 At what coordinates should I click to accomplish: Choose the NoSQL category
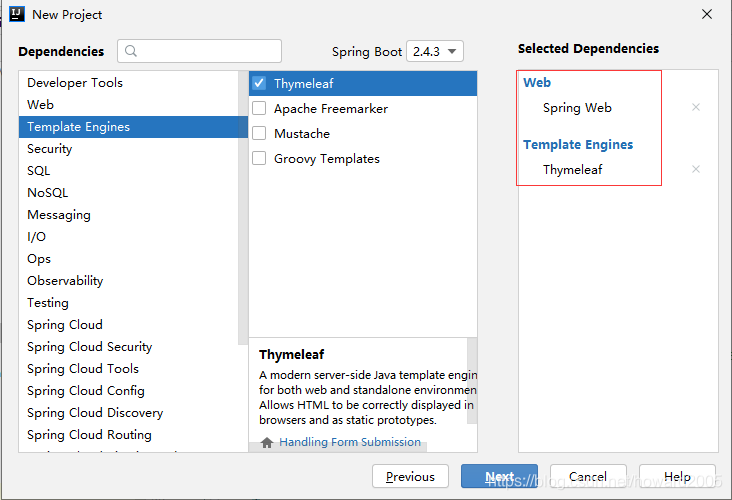point(128,192)
